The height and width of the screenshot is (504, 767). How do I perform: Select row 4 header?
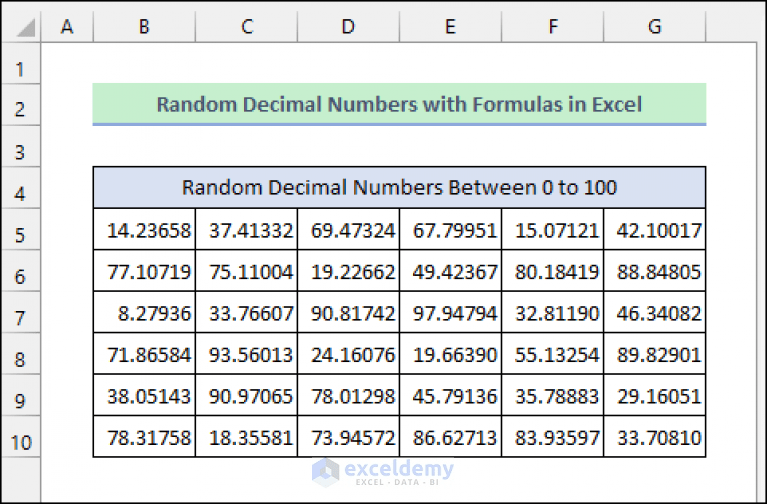coord(20,188)
